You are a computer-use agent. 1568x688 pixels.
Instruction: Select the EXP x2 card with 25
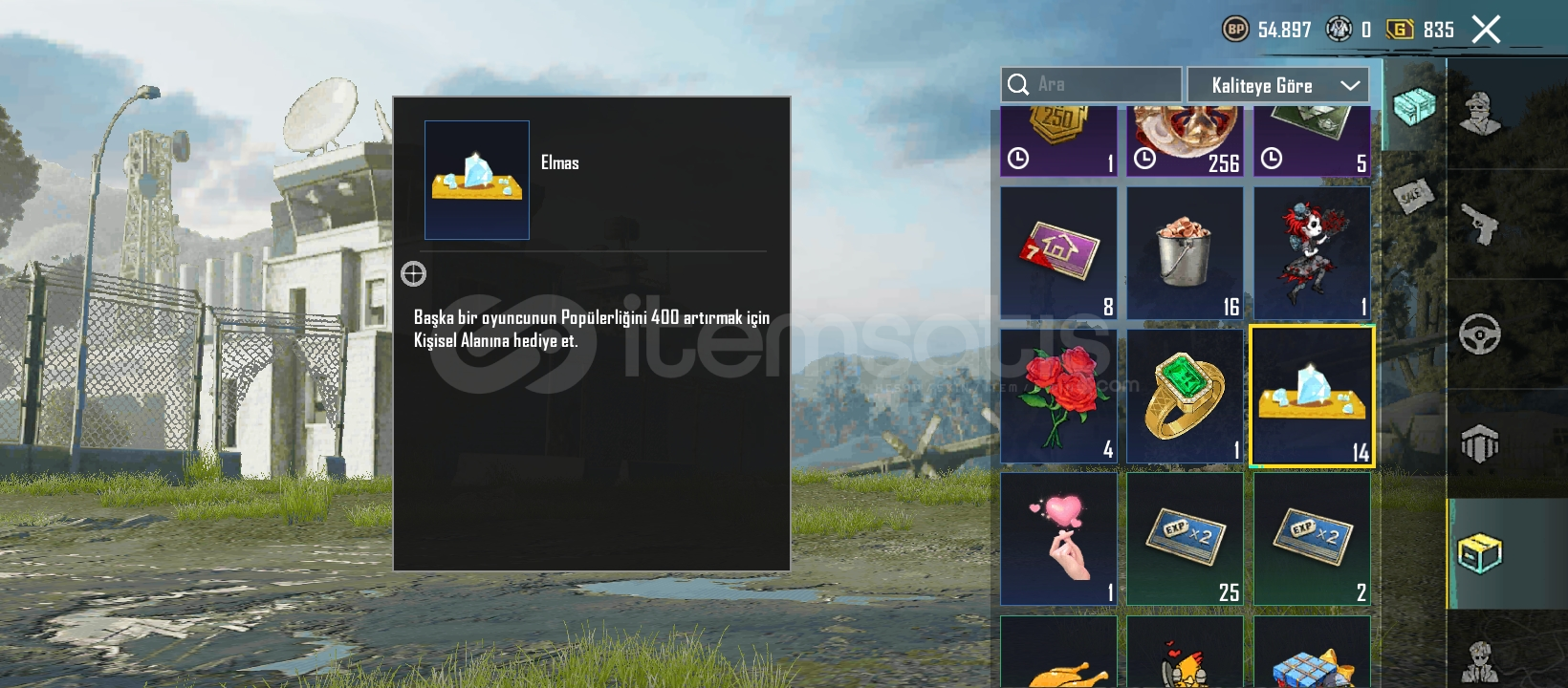[1185, 539]
